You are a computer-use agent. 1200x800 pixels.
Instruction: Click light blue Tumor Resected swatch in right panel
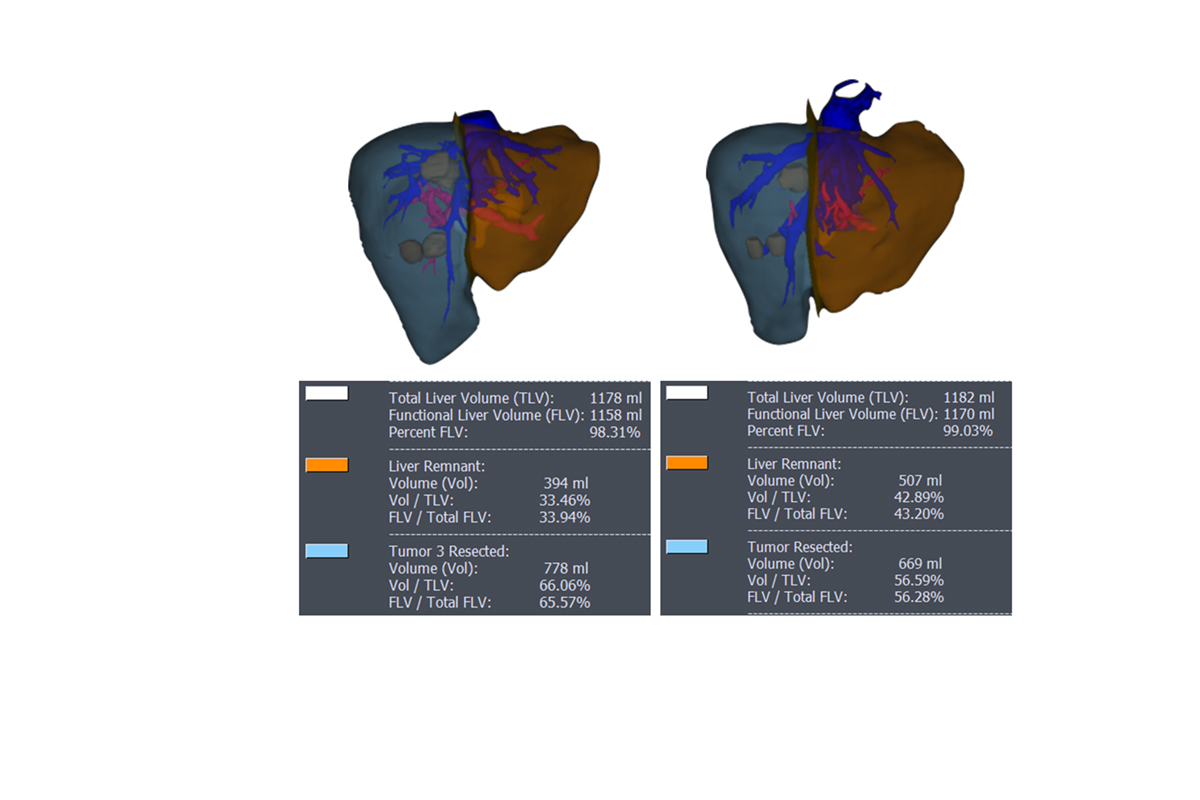tap(686, 546)
